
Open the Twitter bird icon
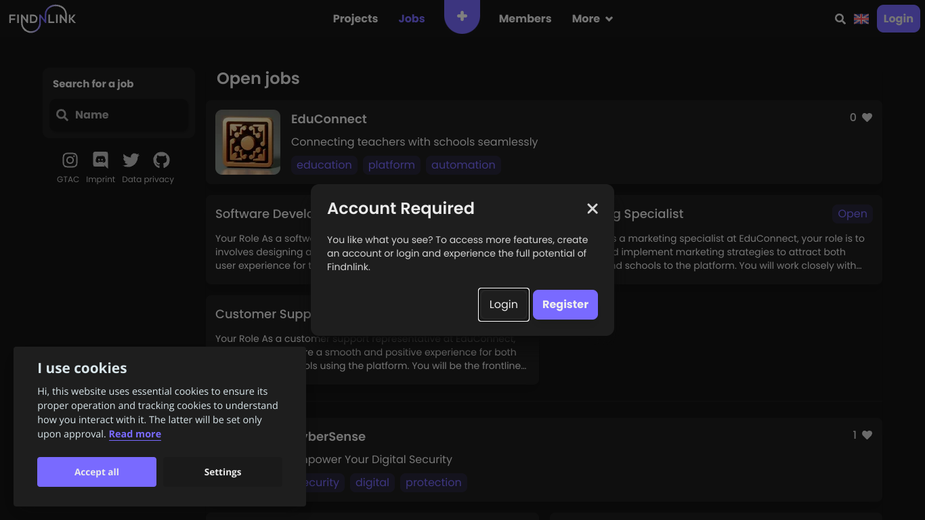point(131,160)
